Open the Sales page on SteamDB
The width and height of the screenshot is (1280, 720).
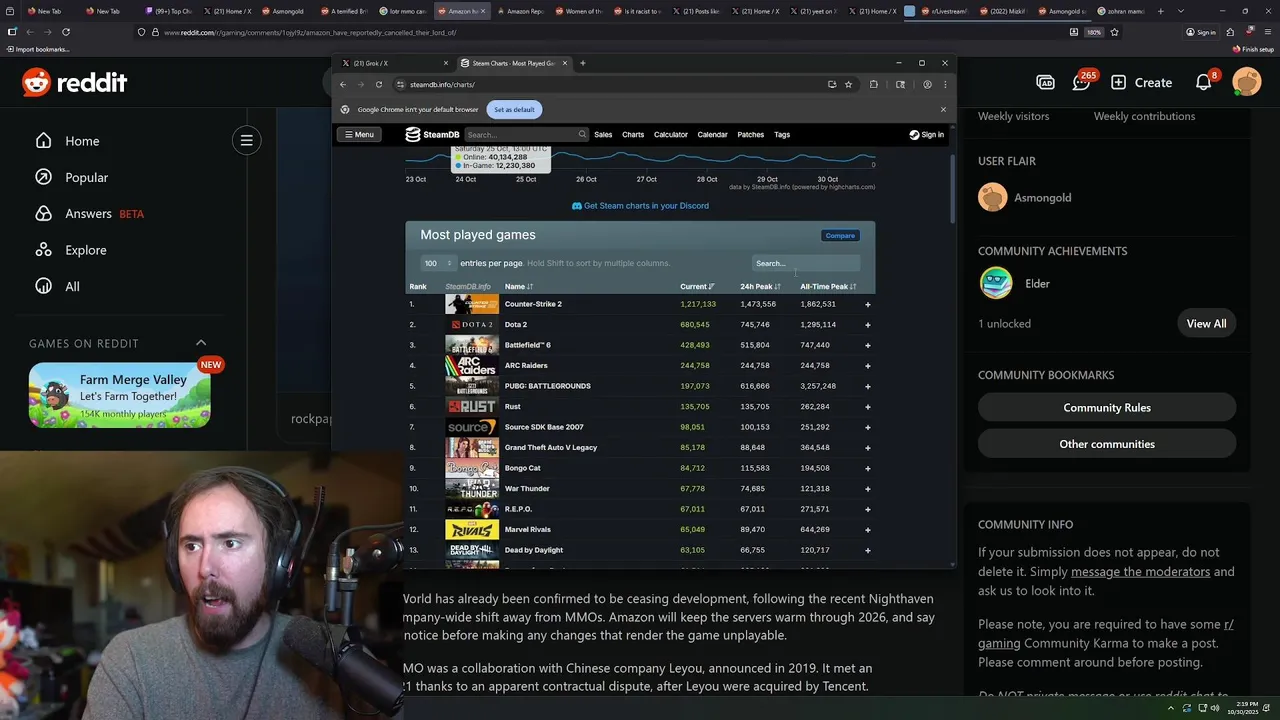click(x=603, y=134)
